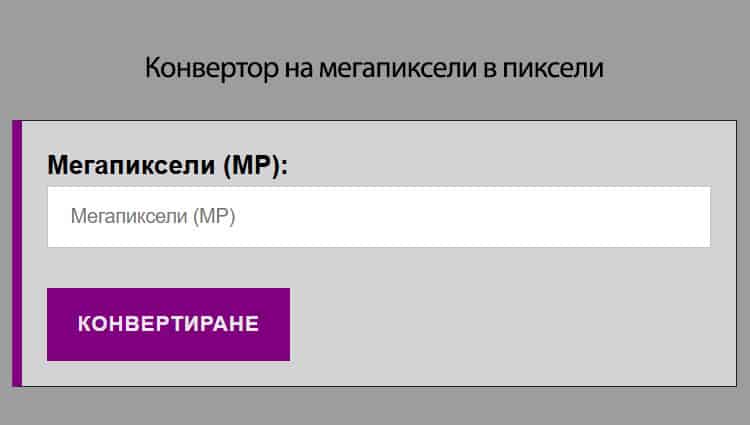This screenshot has width=750, height=425.
Task: Click the bold Мегапиксели (MP): label
Action: coord(168,165)
